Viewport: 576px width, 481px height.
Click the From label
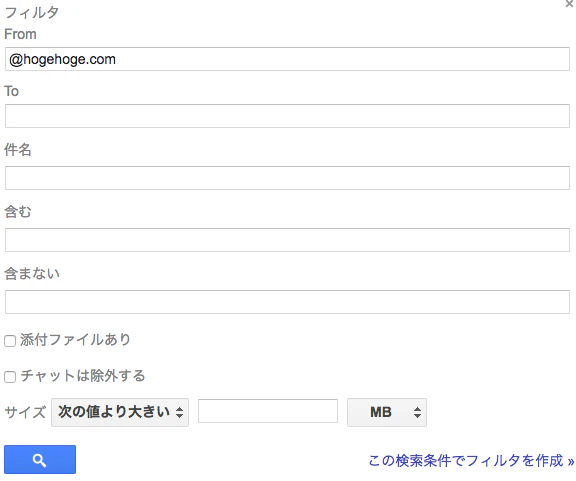20,34
